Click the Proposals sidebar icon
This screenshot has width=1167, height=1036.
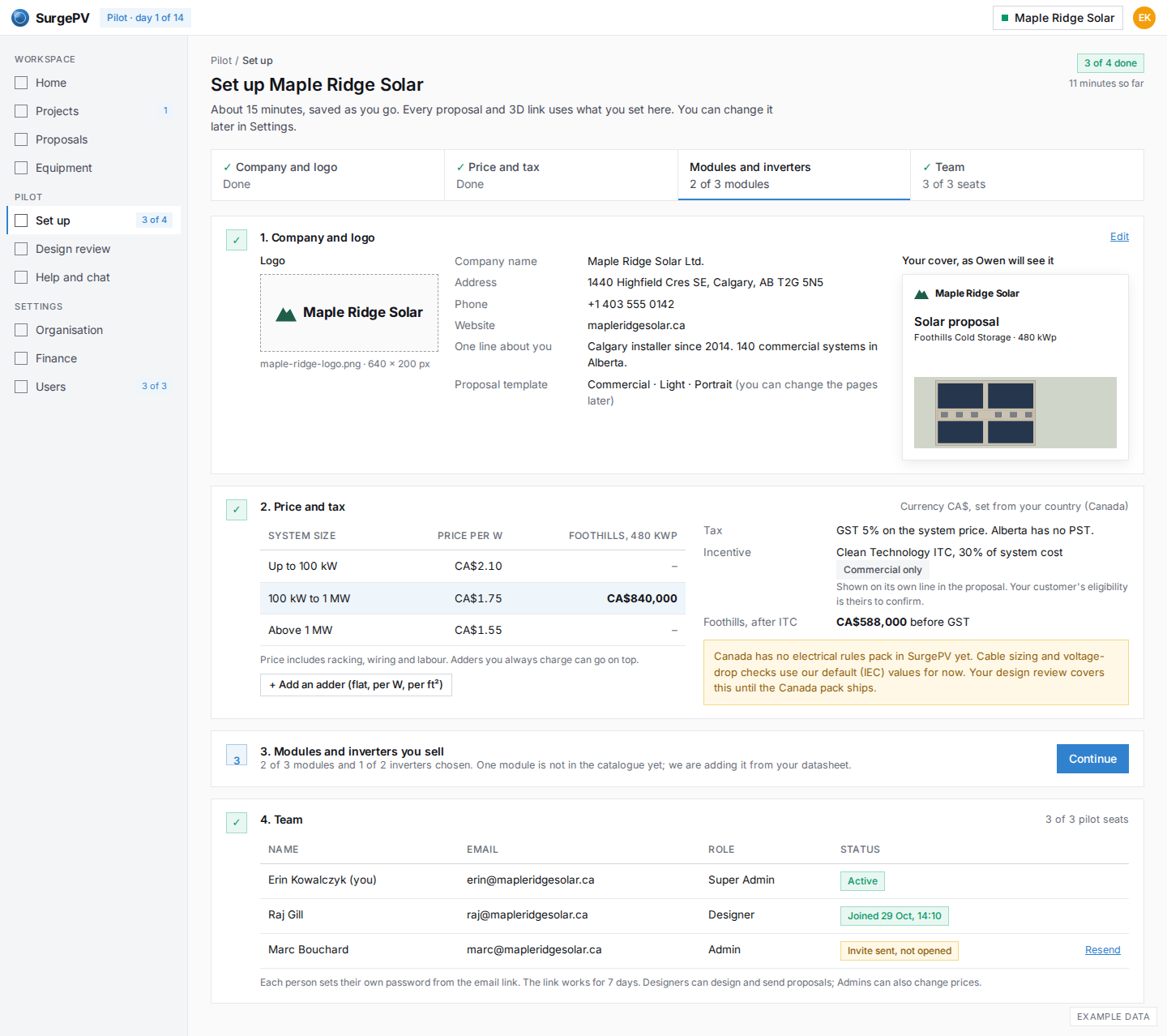[x=21, y=139]
